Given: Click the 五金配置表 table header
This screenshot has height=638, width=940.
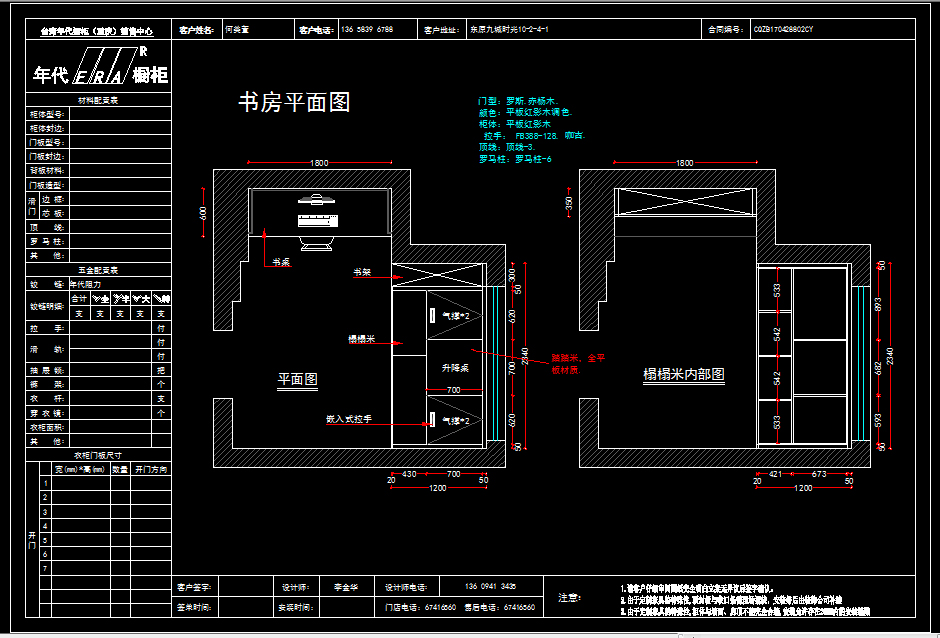Looking at the screenshot, I should click(x=98, y=270).
